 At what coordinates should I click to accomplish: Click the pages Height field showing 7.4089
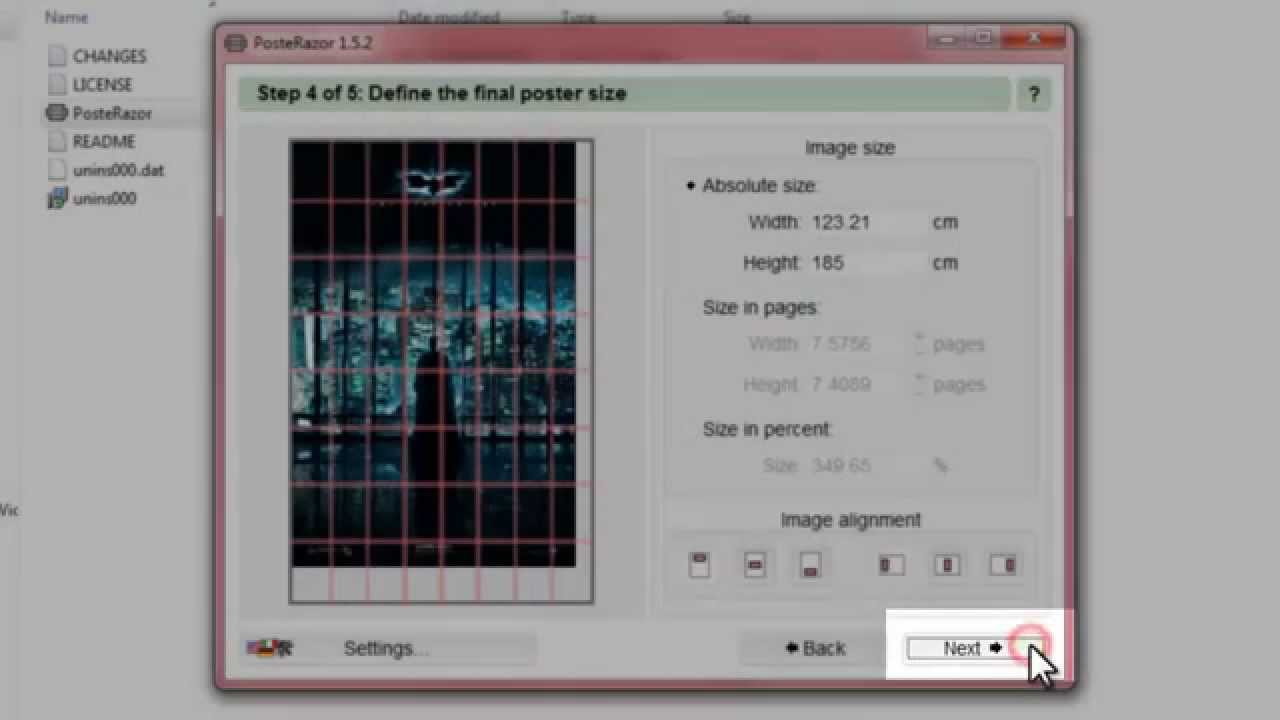pyautogui.click(x=859, y=385)
